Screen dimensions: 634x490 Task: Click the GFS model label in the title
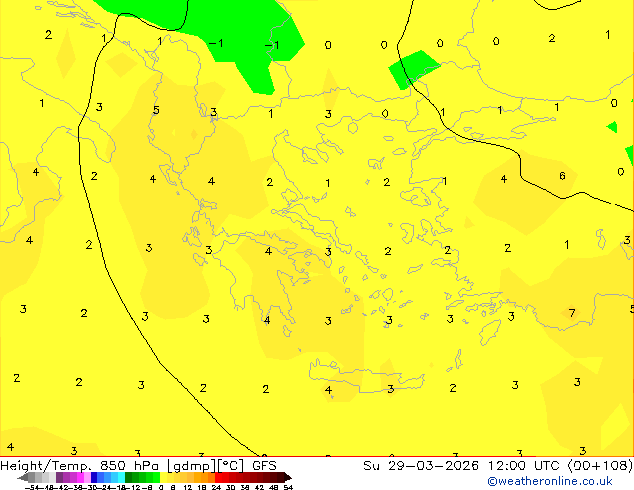(x=264, y=466)
